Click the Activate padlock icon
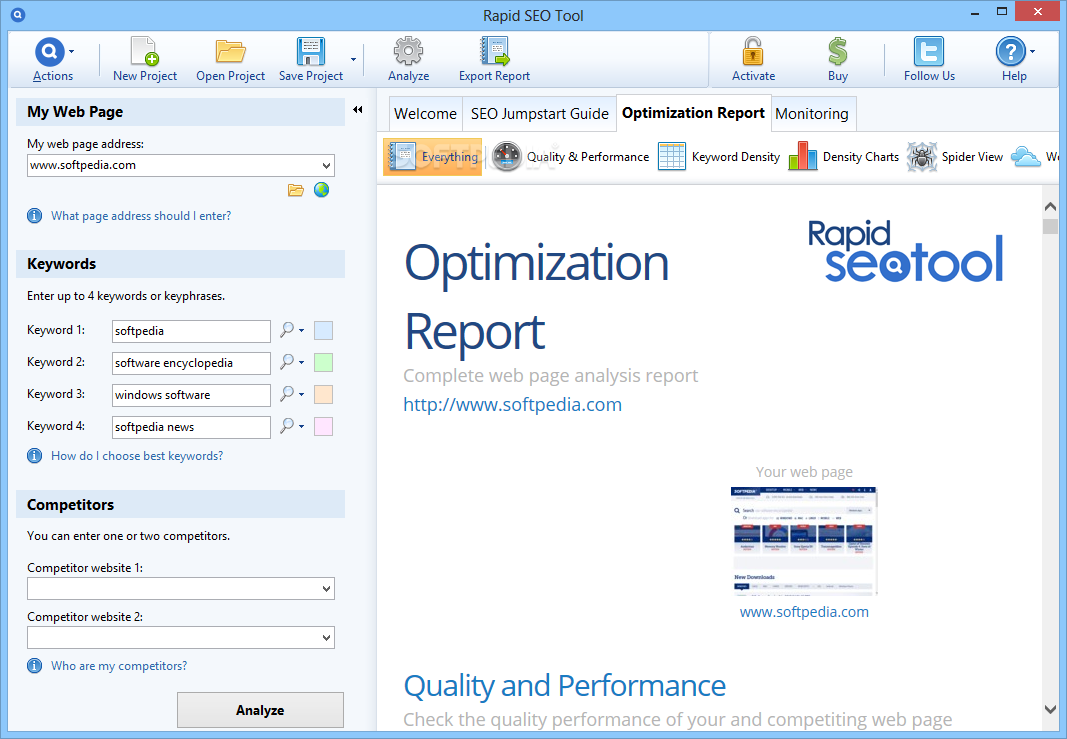This screenshot has width=1067, height=739. click(x=753, y=51)
